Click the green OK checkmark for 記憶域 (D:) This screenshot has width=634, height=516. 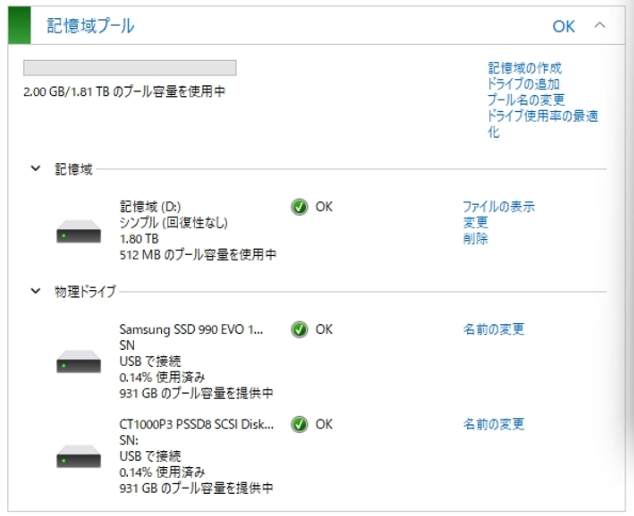click(299, 207)
